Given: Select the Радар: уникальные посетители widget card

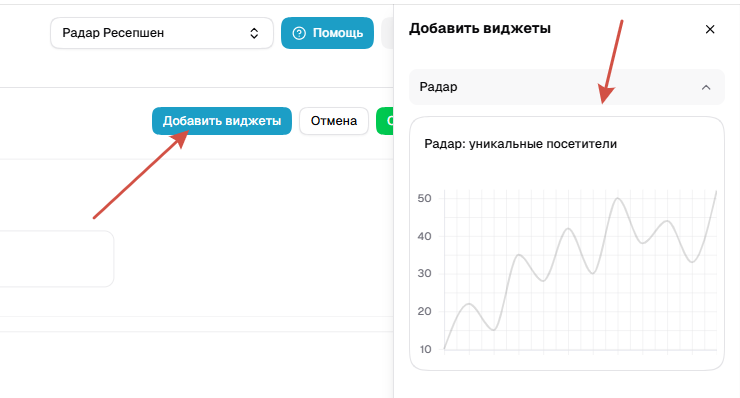Looking at the screenshot, I should pyautogui.click(x=566, y=243).
